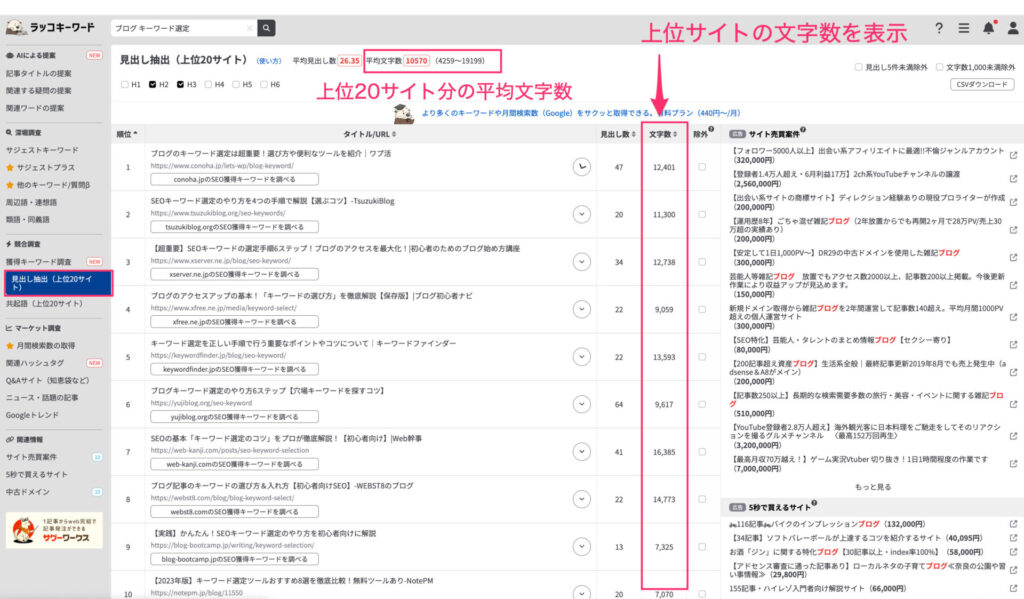Uncheck the H3 heading checkbox
Screen dimensions: 1024x599
click(x=180, y=84)
